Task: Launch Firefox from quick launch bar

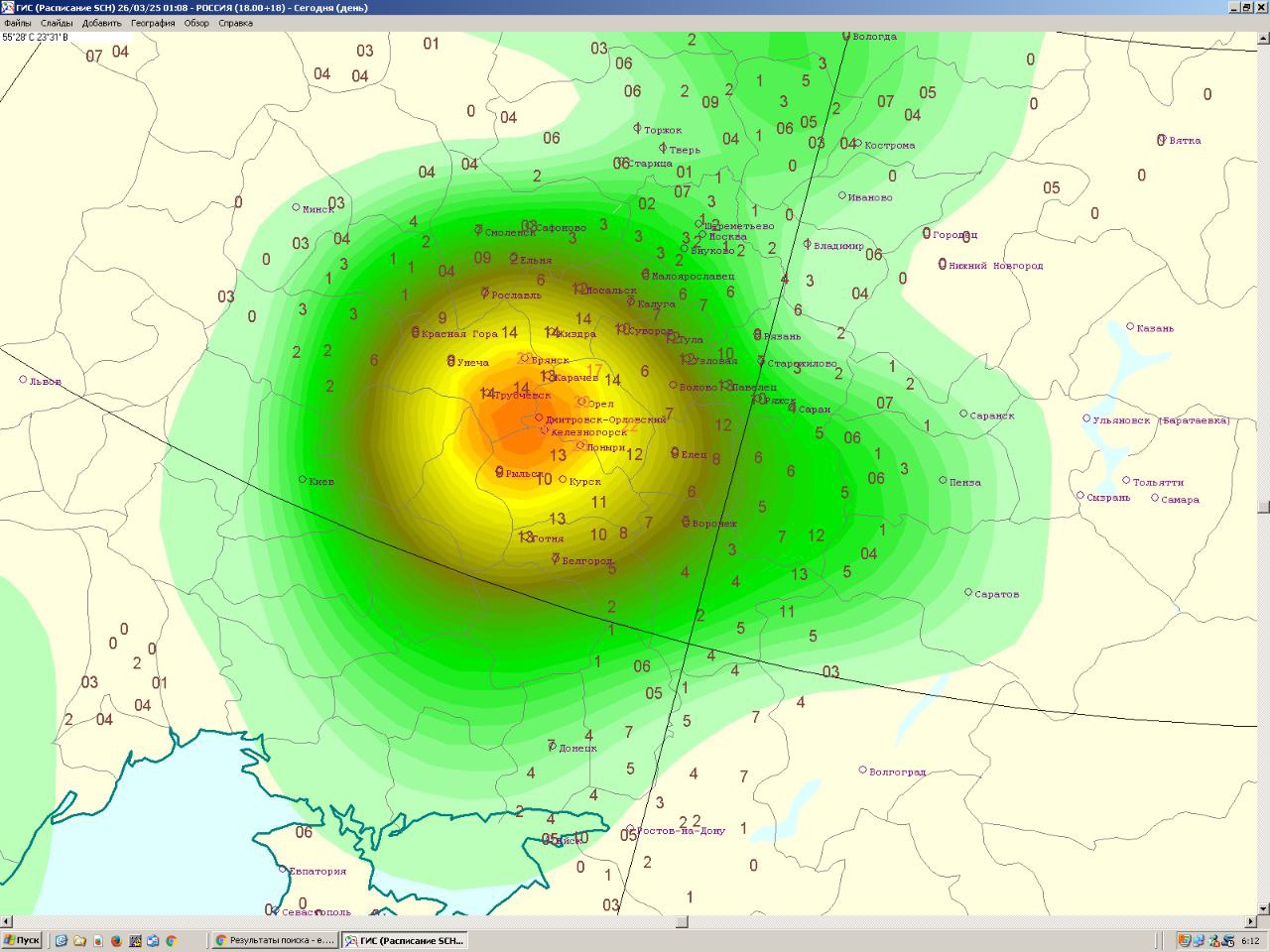Action: click(116, 940)
